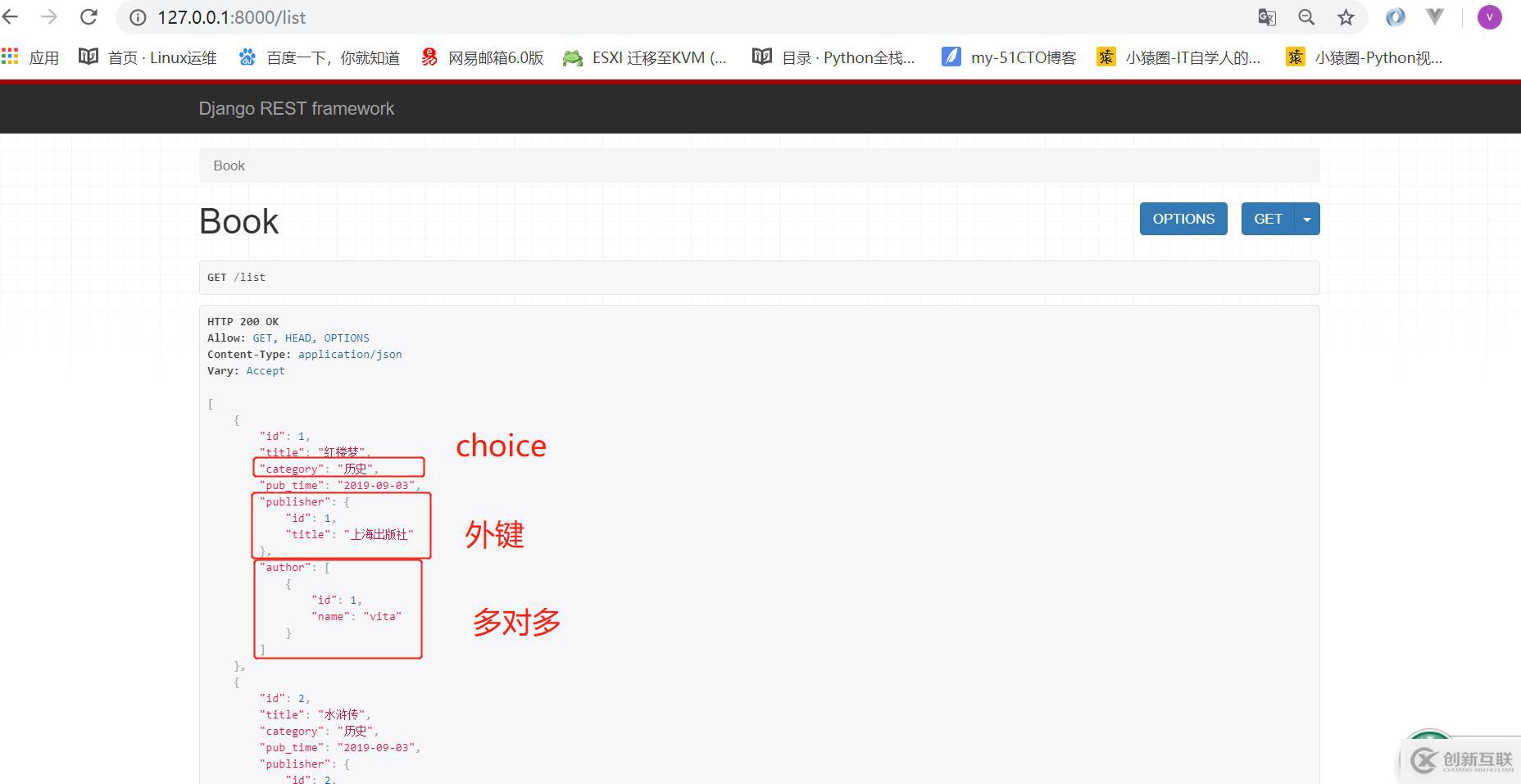Viewport: 1521px width, 784px height.
Task: Click the Book page heading
Action: (x=239, y=222)
